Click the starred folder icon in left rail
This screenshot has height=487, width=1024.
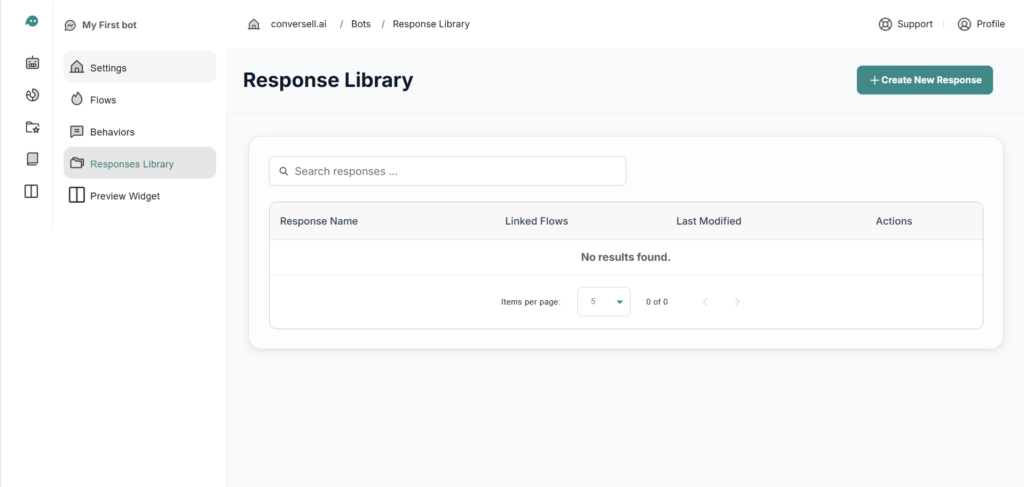32,127
